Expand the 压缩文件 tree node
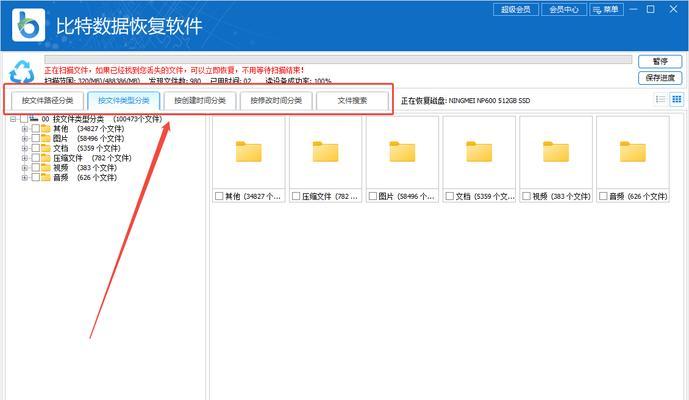 coord(25,158)
